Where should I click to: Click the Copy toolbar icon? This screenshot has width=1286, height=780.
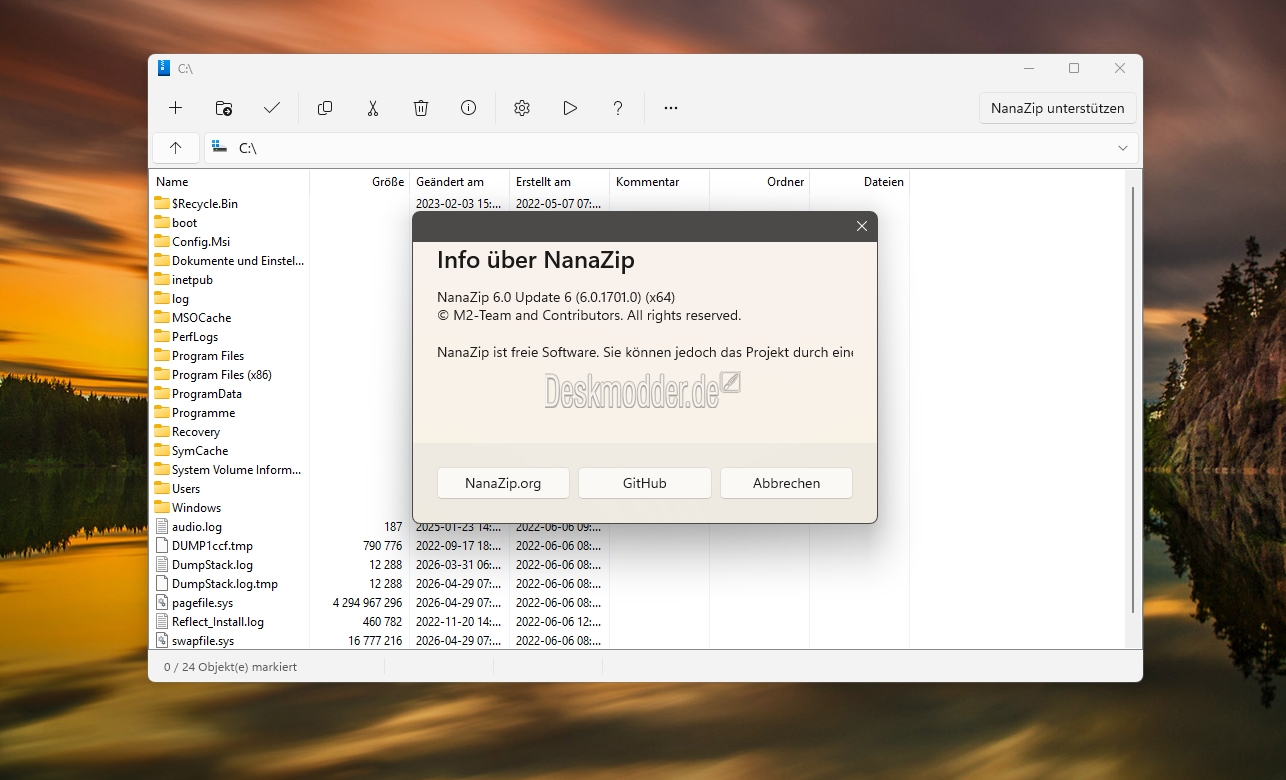point(325,108)
